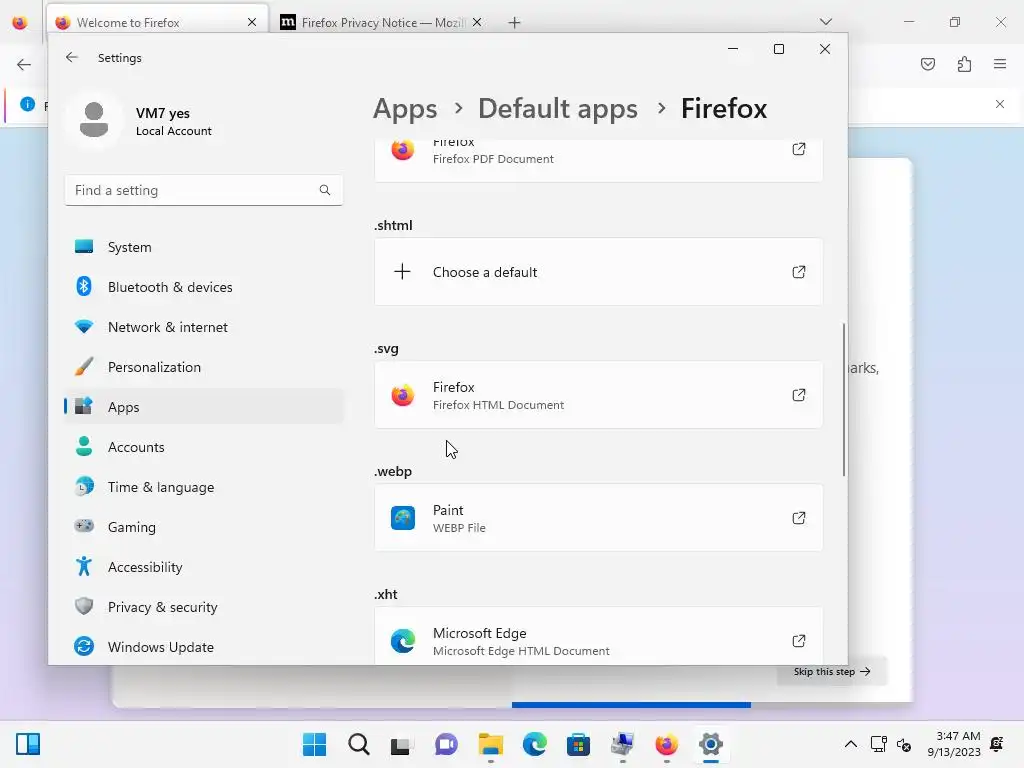Open File Explorer from taskbar
Image resolution: width=1024 pixels, height=768 pixels.
(490, 744)
